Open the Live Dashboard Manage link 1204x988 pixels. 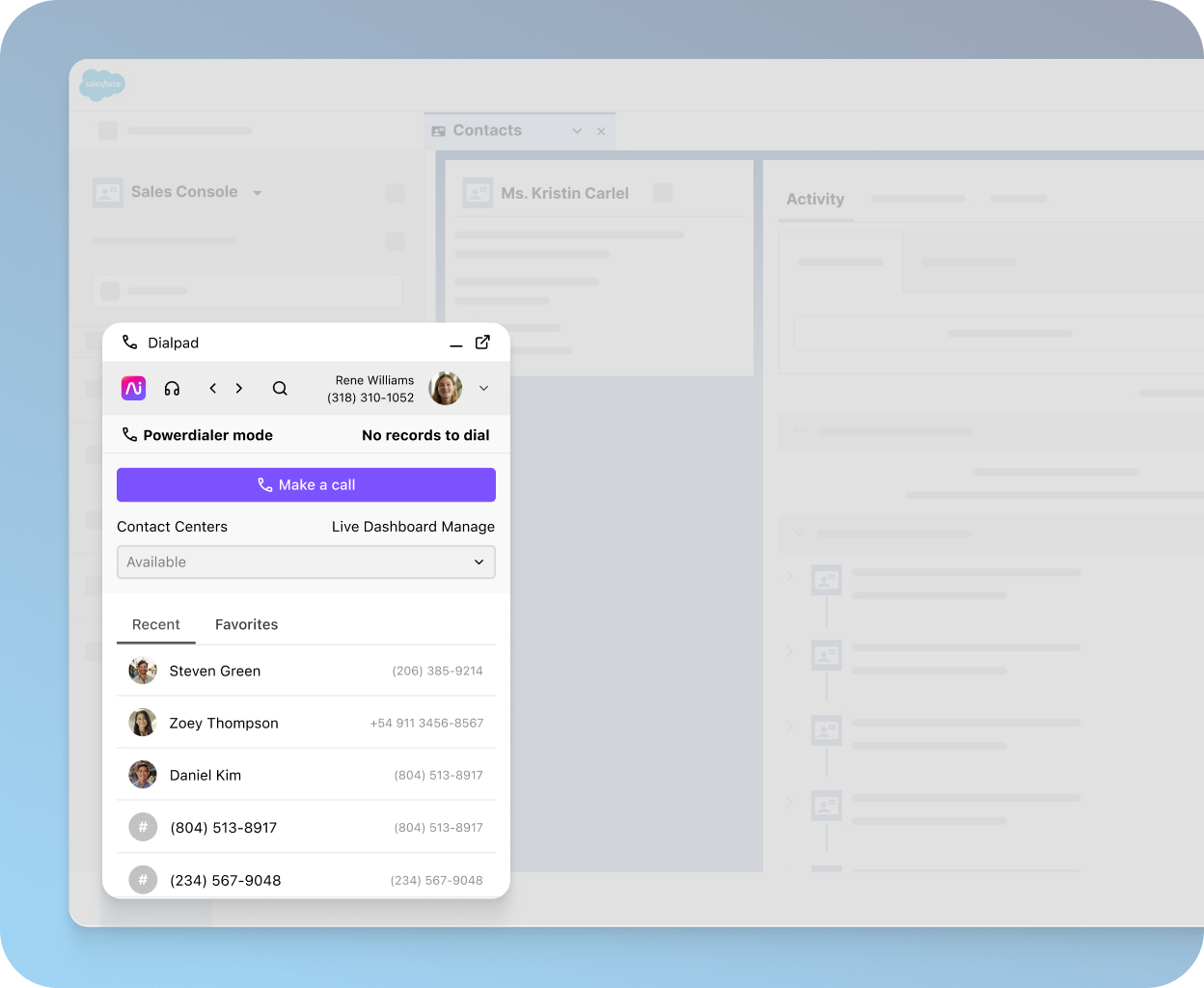tap(413, 527)
